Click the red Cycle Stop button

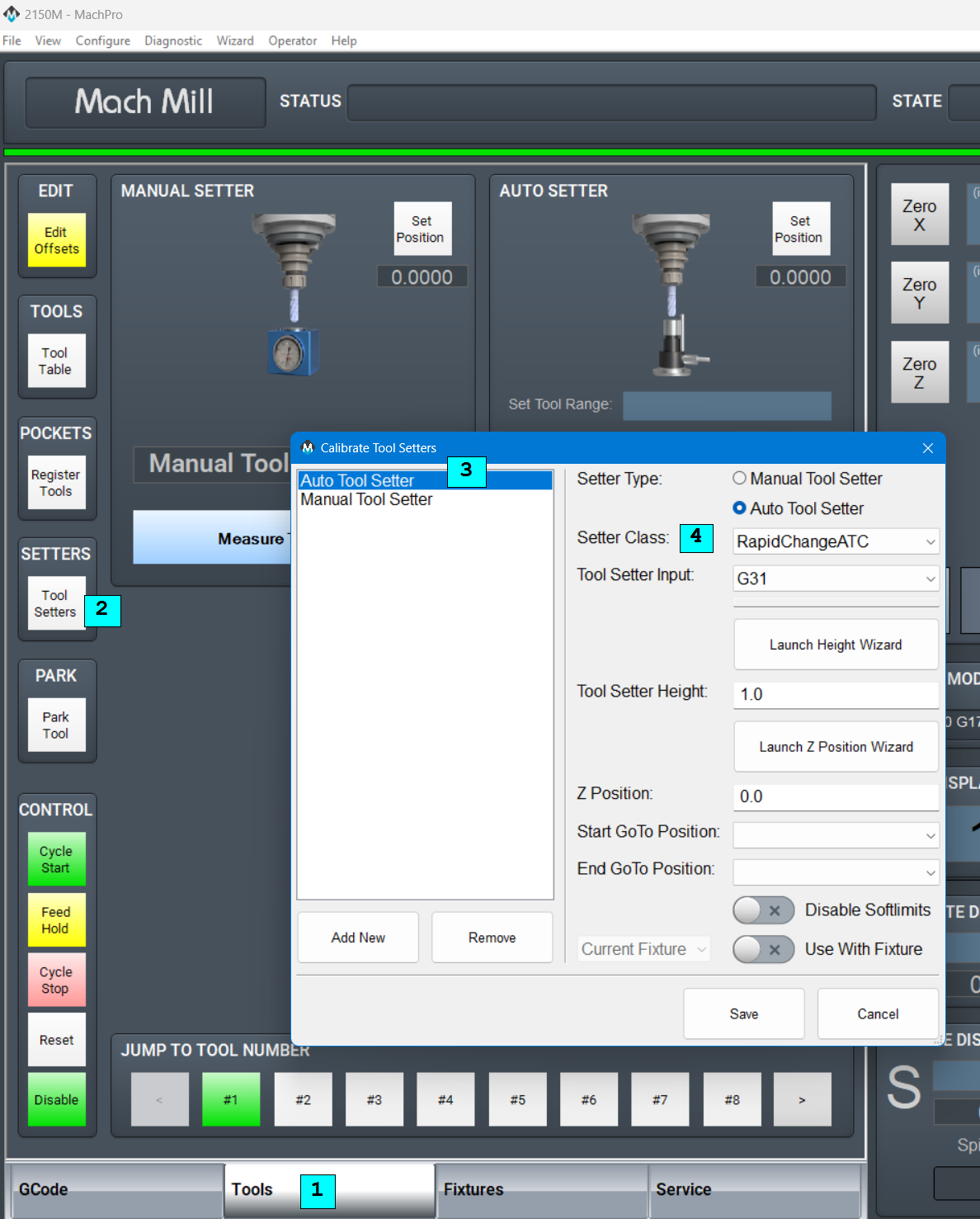56,980
